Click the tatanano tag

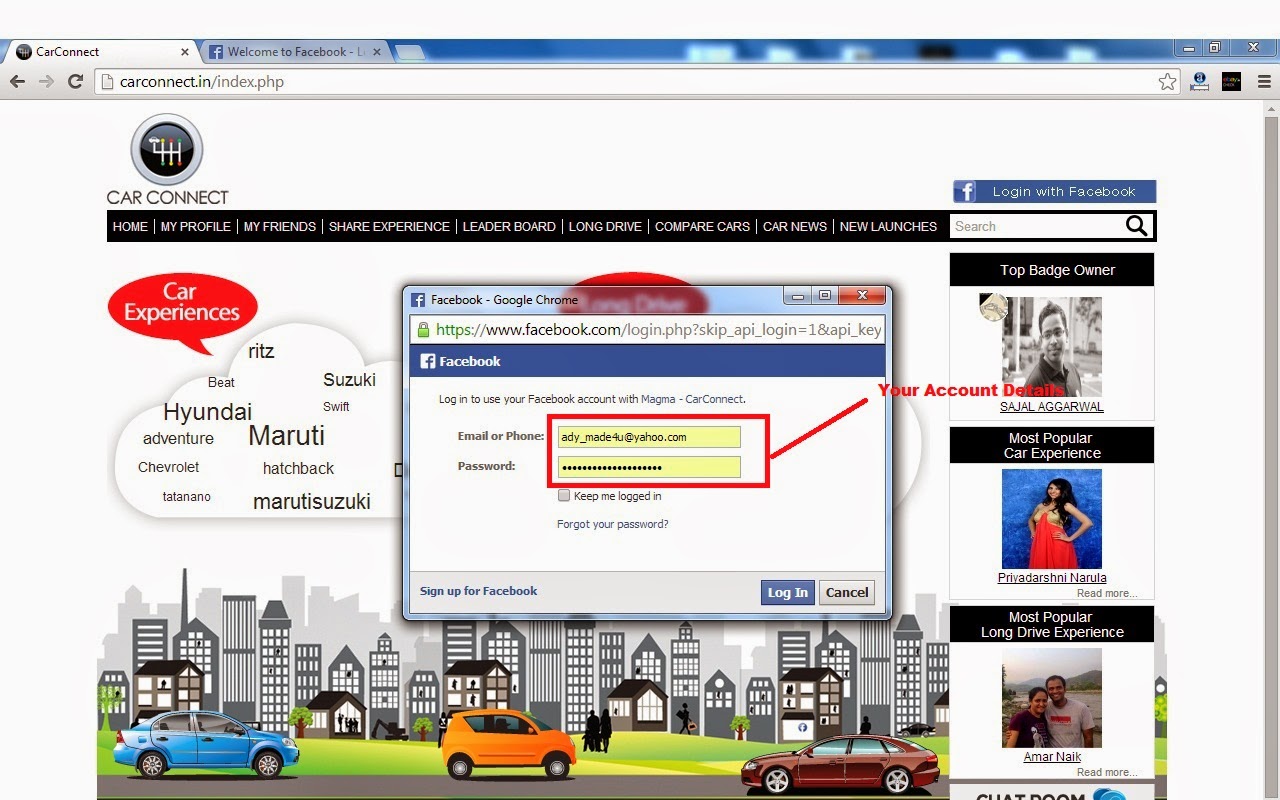pyautogui.click(x=187, y=496)
